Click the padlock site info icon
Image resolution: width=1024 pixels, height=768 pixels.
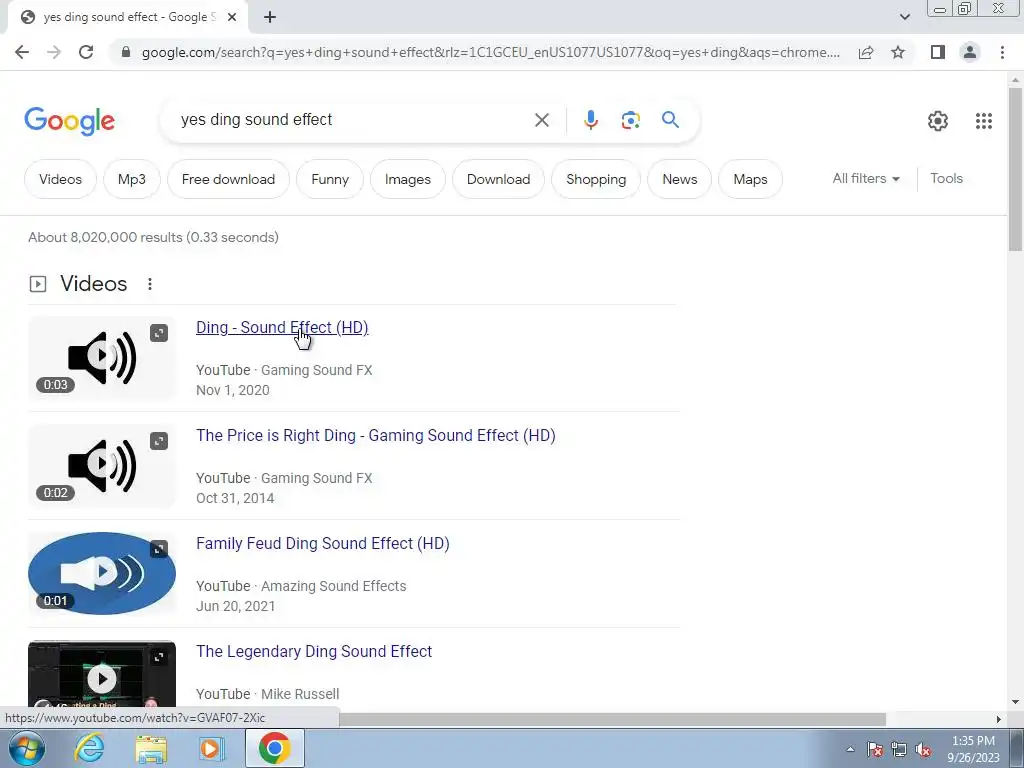[126, 52]
